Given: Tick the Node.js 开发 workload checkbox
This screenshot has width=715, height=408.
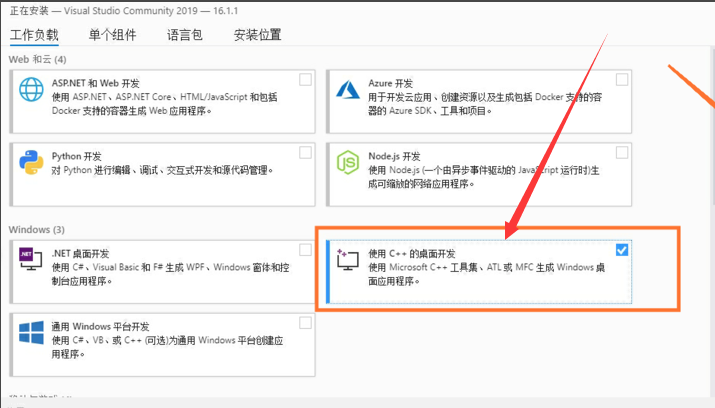Looking at the screenshot, I should coord(622,153).
